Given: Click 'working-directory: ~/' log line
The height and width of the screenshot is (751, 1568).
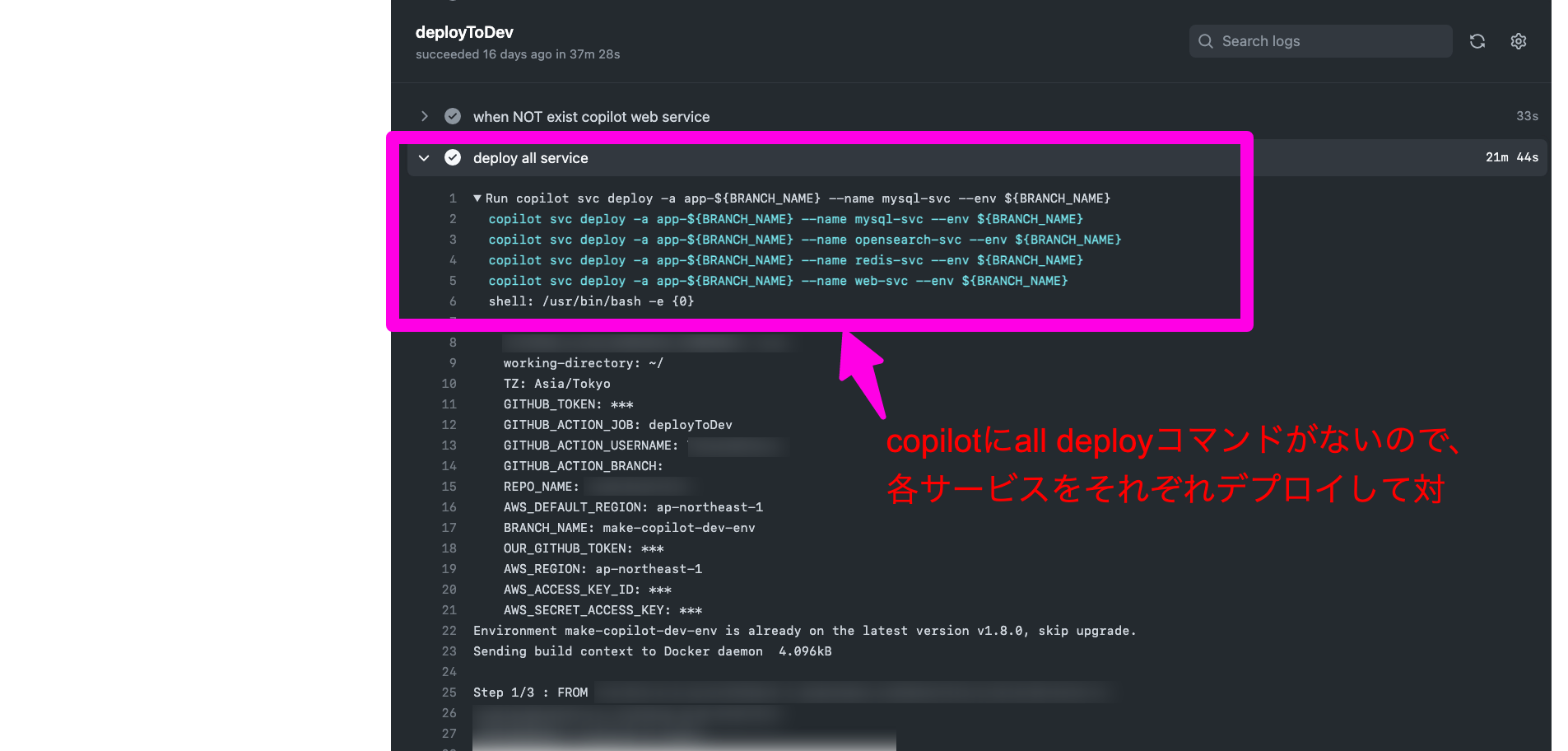Looking at the screenshot, I should (584, 363).
